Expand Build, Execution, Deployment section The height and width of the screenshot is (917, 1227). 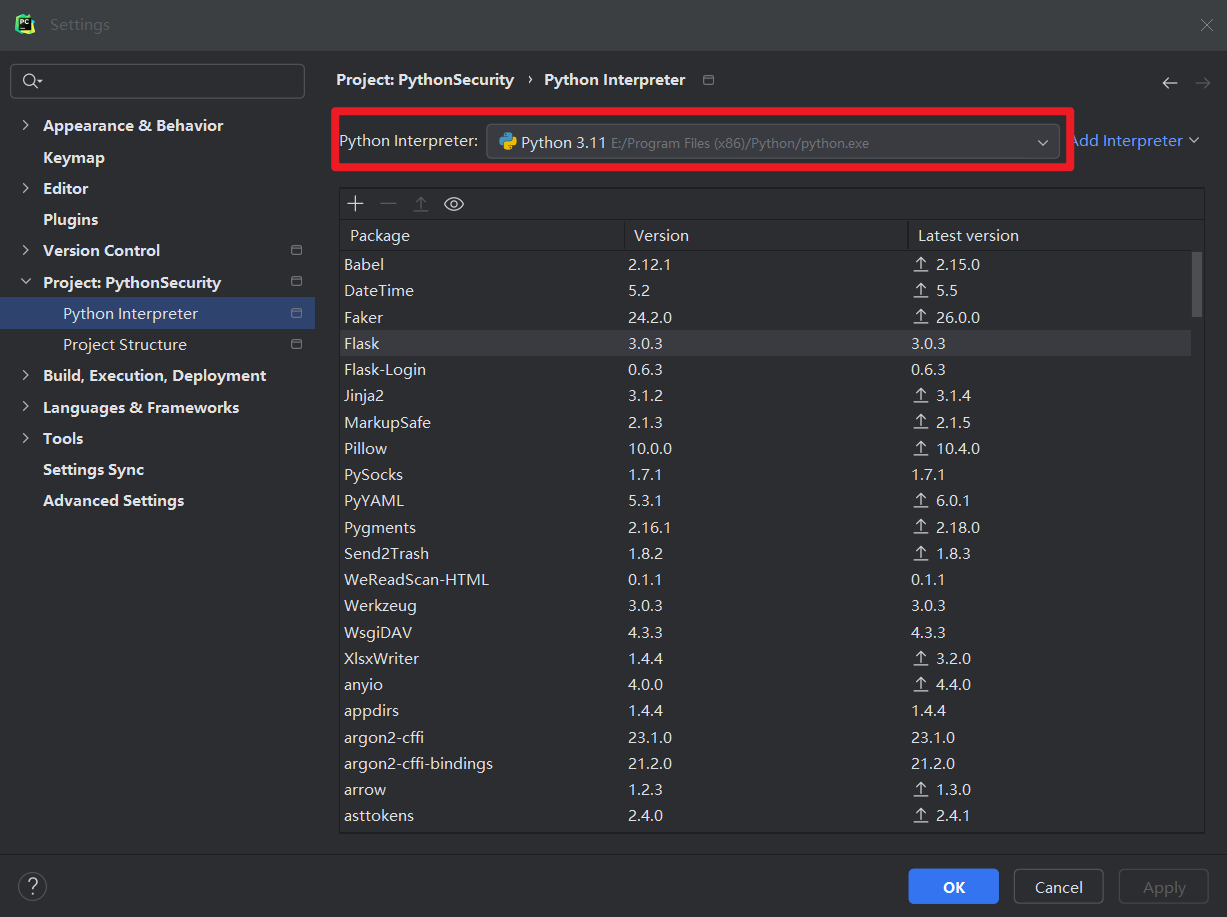pyautogui.click(x=26, y=376)
